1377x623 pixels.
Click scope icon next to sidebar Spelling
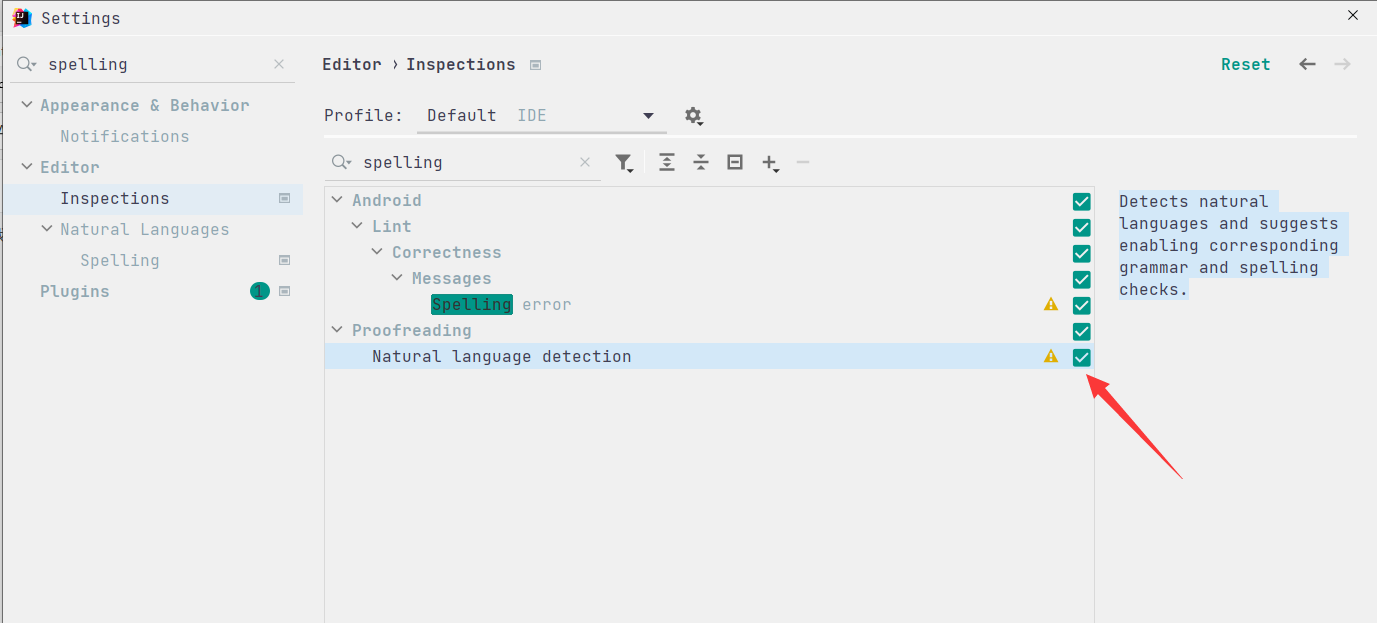pyautogui.click(x=284, y=260)
